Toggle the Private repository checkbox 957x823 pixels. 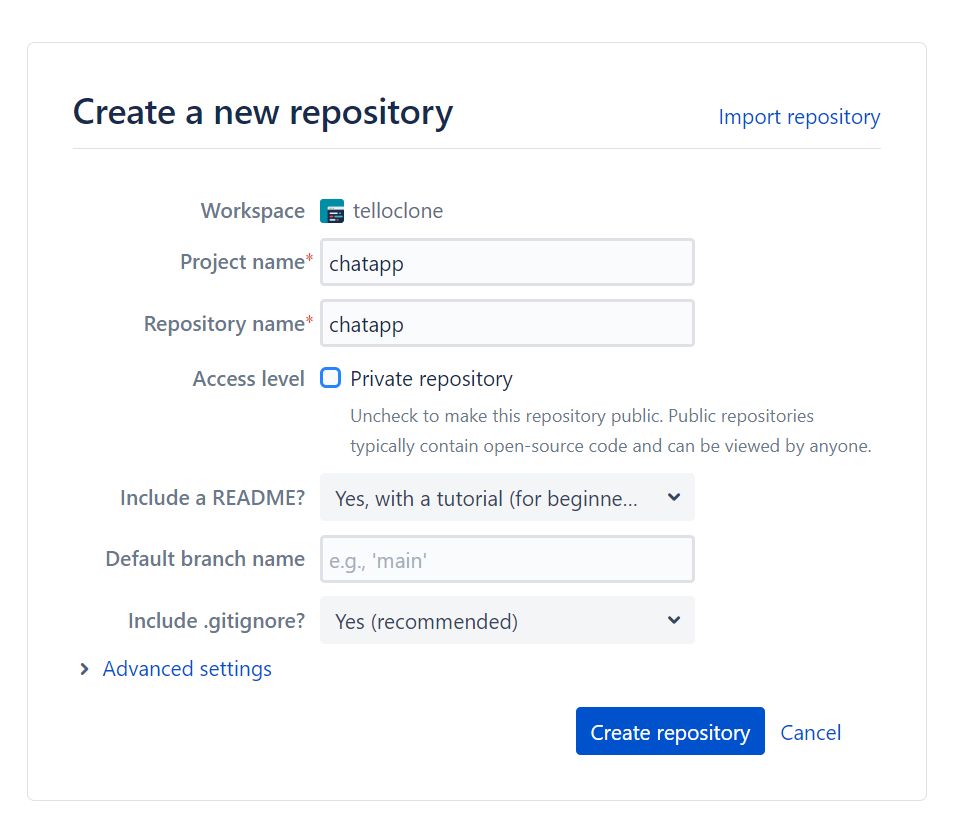click(331, 378)
